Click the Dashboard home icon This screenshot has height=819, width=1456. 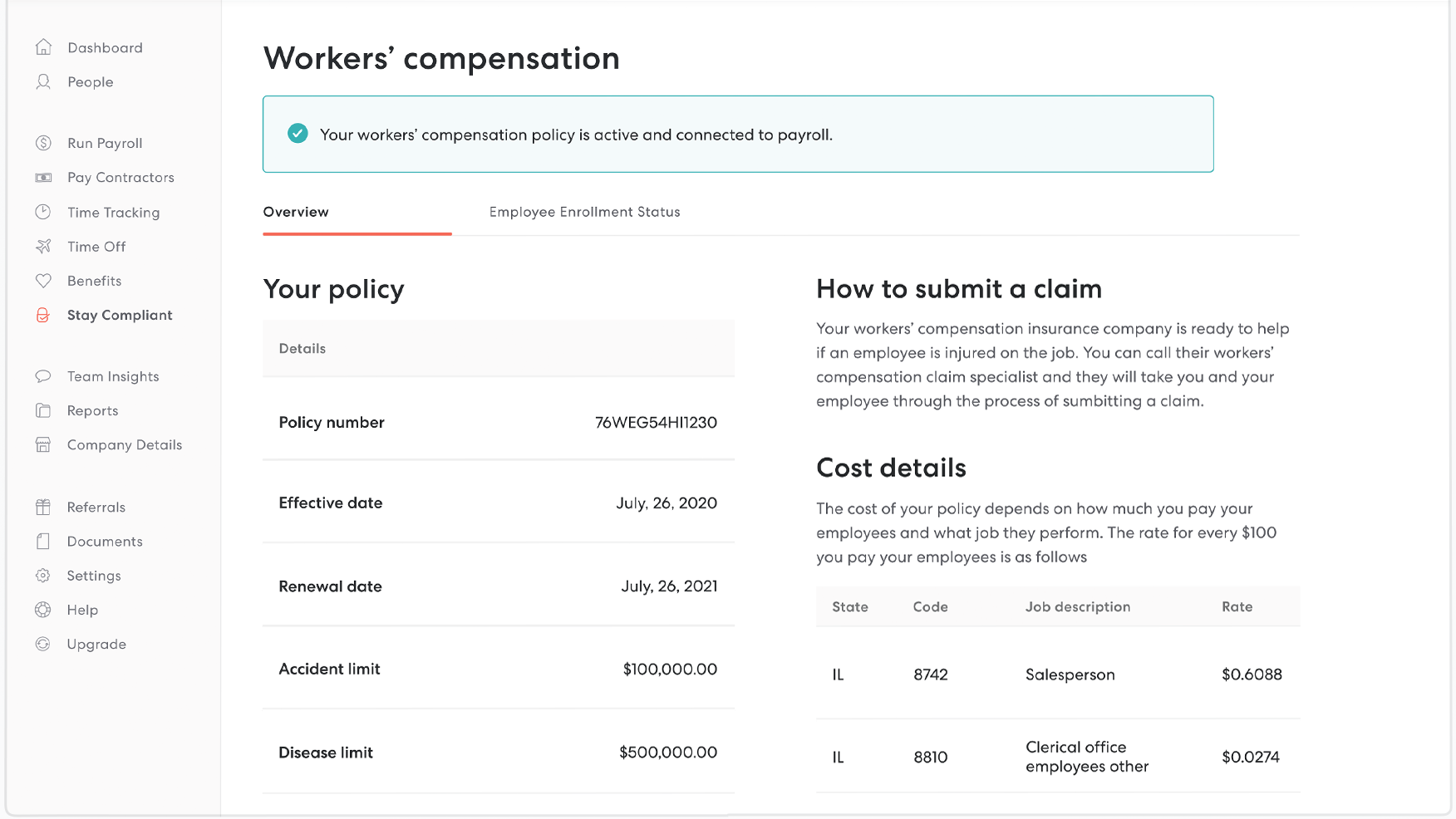45,47
